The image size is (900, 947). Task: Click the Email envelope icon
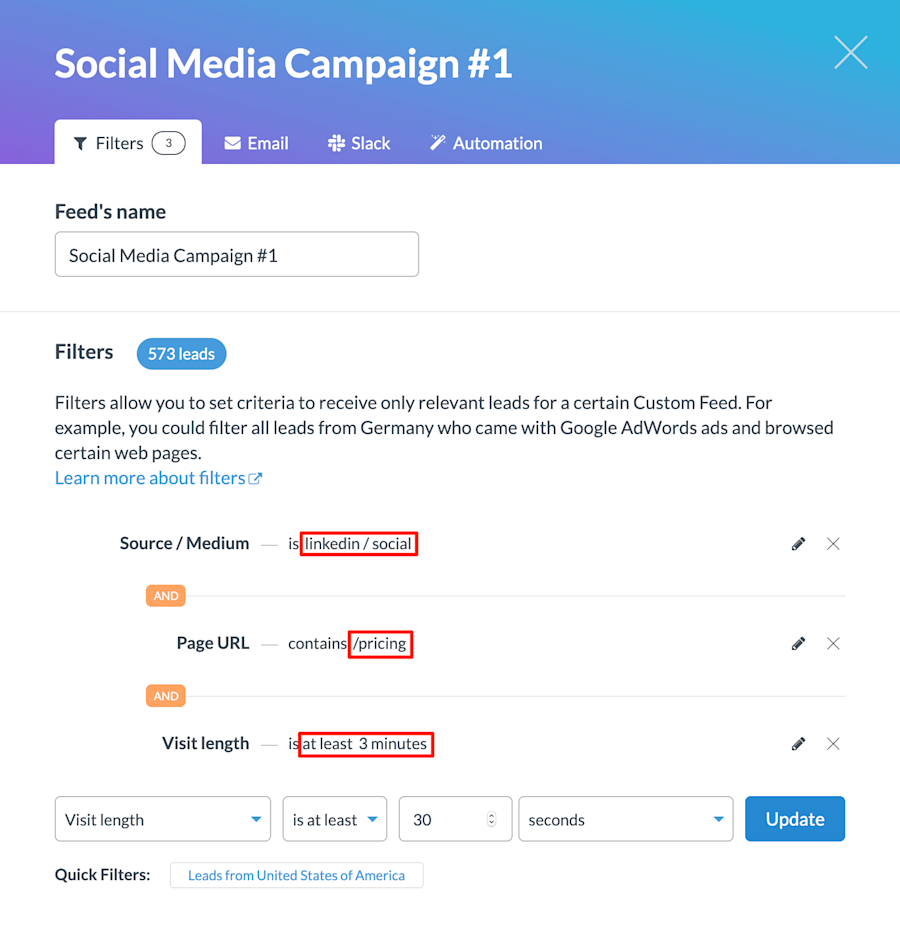(x=232, y=142)
